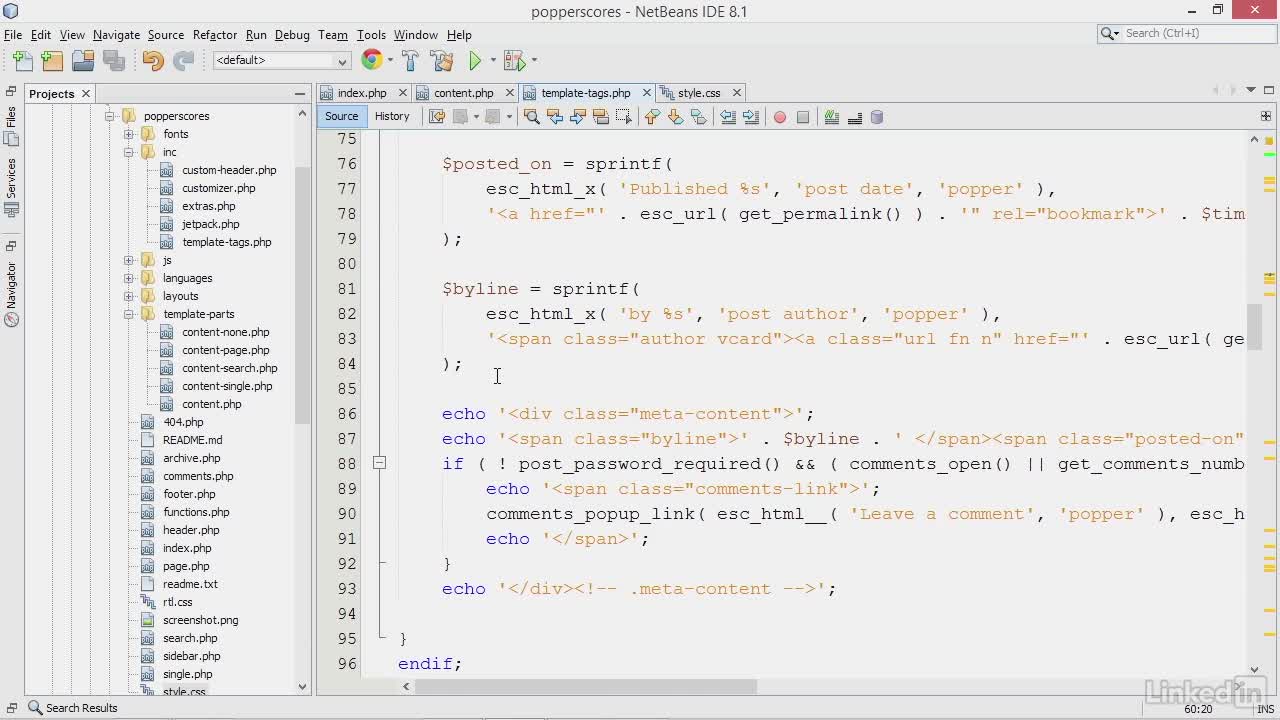1280x720 pixels.
Task: Switch to Source view
Action: [341, 116]
